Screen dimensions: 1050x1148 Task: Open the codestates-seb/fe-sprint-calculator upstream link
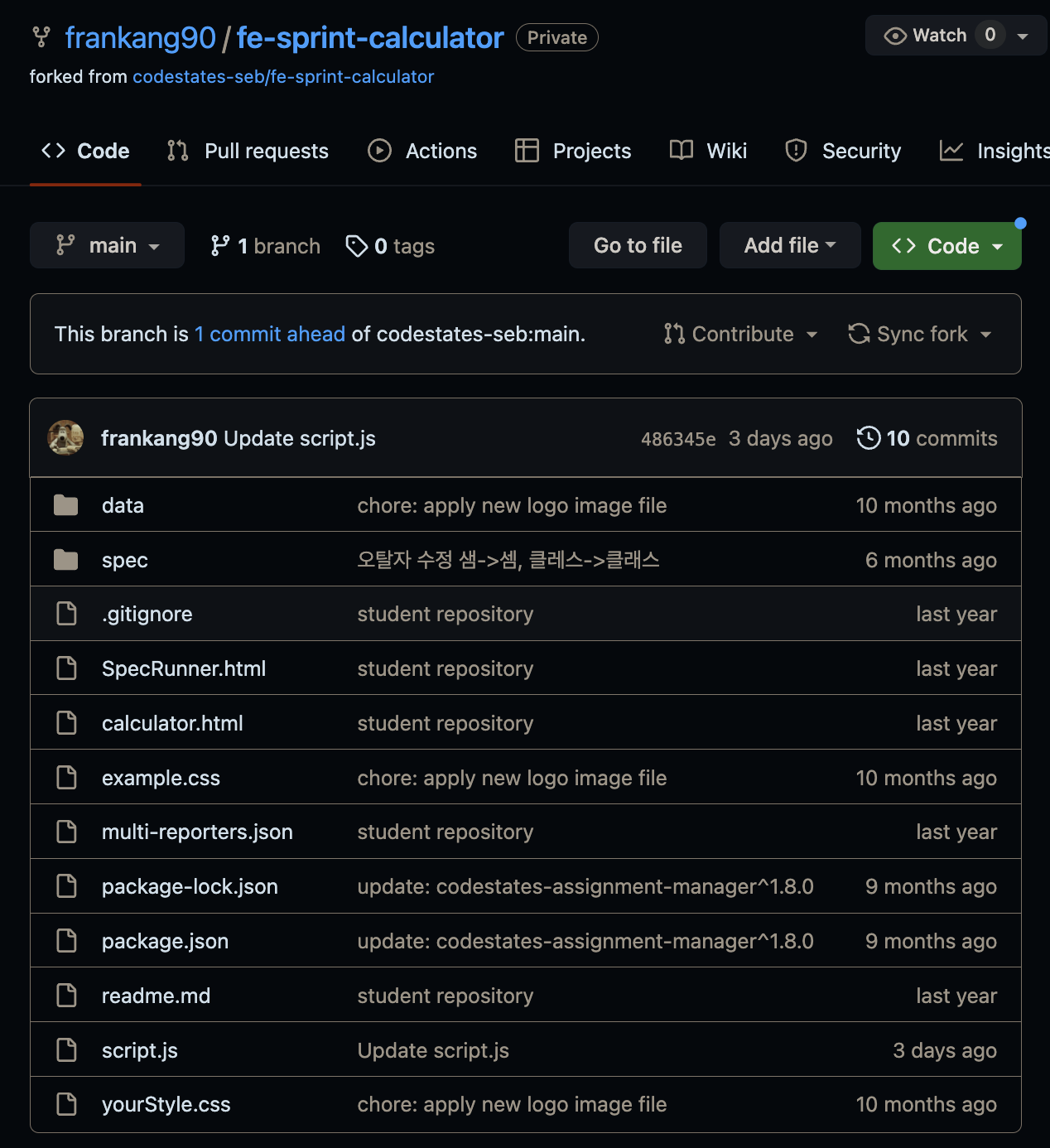[283, 77]
